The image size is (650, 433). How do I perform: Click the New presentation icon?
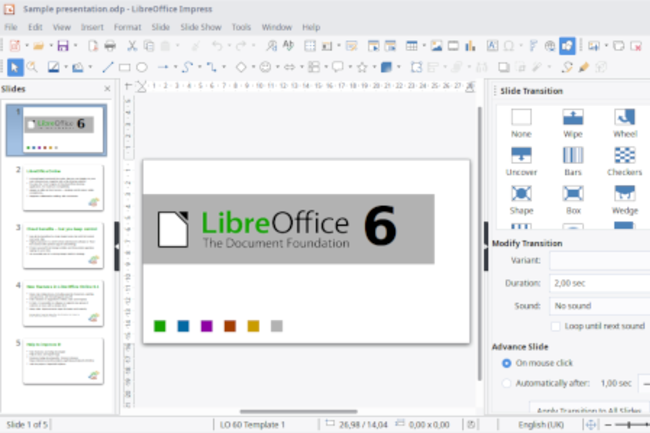tap(15, 46)
